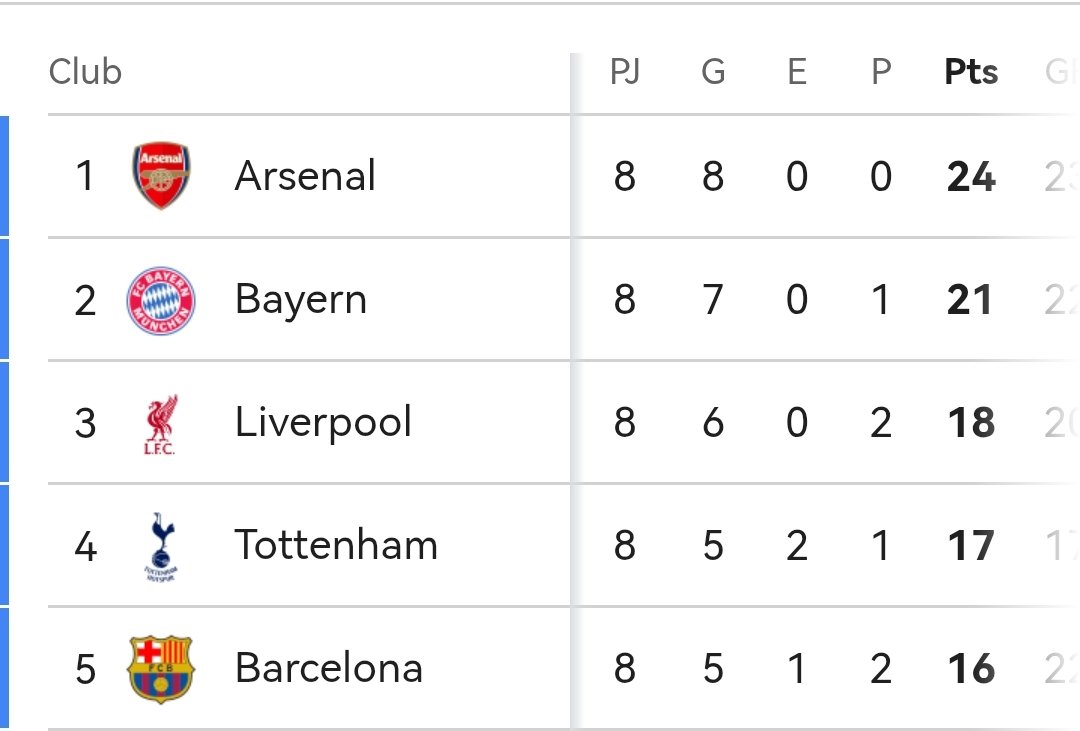
Task: Click the FC Barcelona crest
Action: click(161, 669)
